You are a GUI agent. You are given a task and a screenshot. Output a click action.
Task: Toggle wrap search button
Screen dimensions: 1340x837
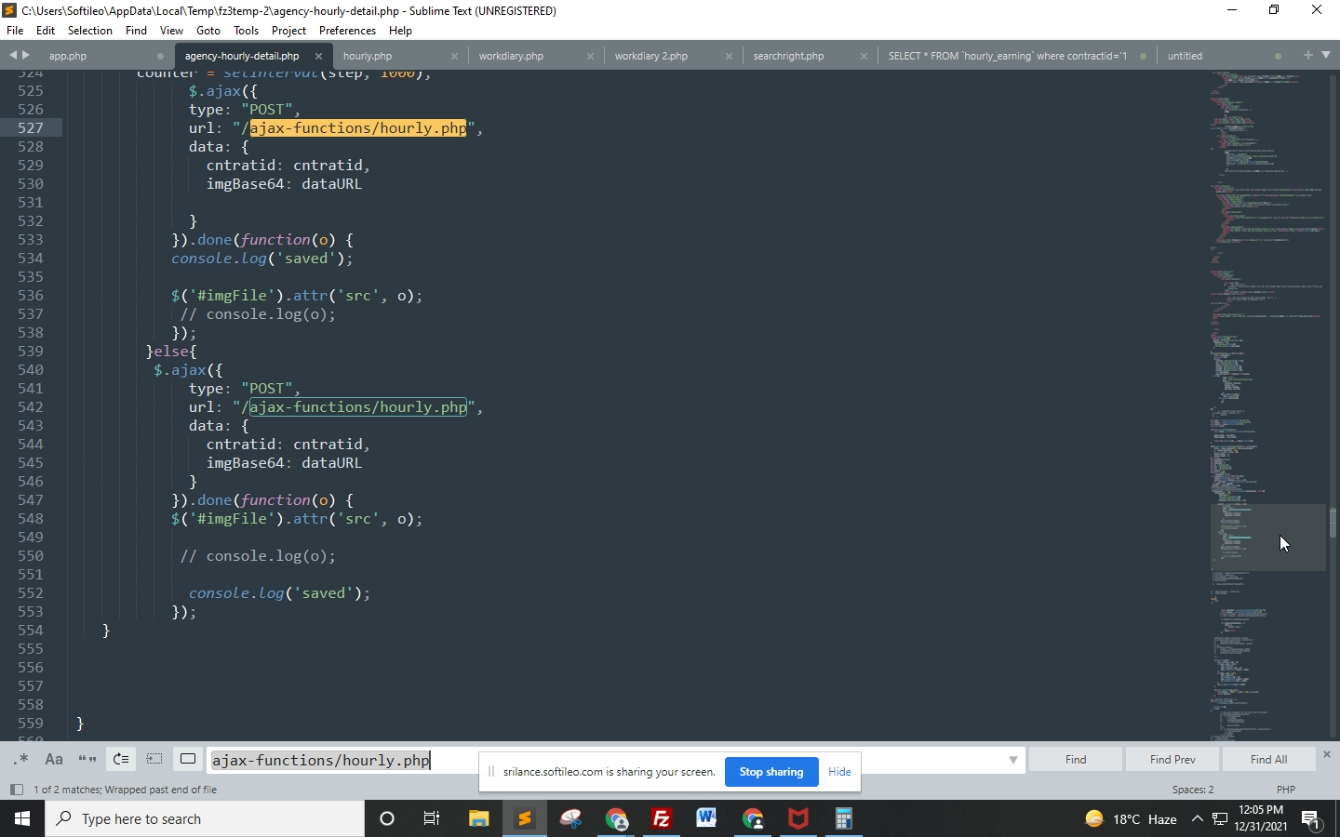pos(121,759)
